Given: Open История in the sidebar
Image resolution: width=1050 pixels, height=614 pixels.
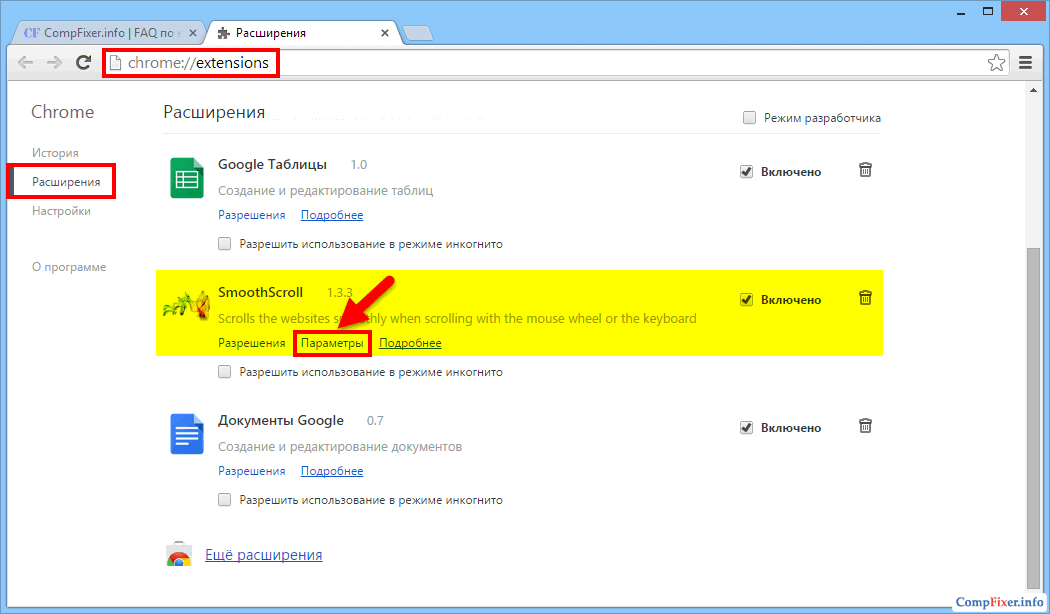Looking at the screenshot, I should tap(55, 153).
